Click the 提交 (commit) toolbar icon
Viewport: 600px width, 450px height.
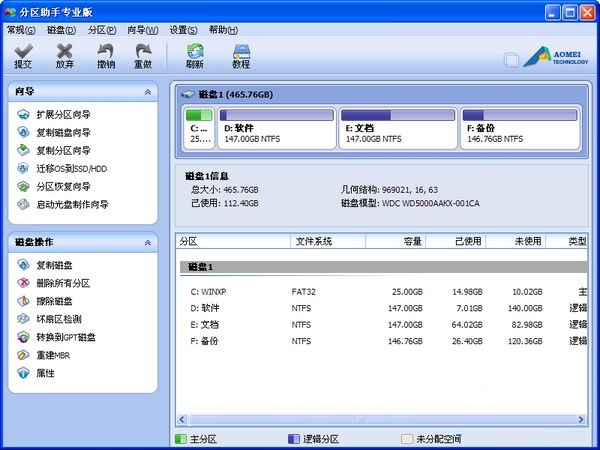coord(23,51)
